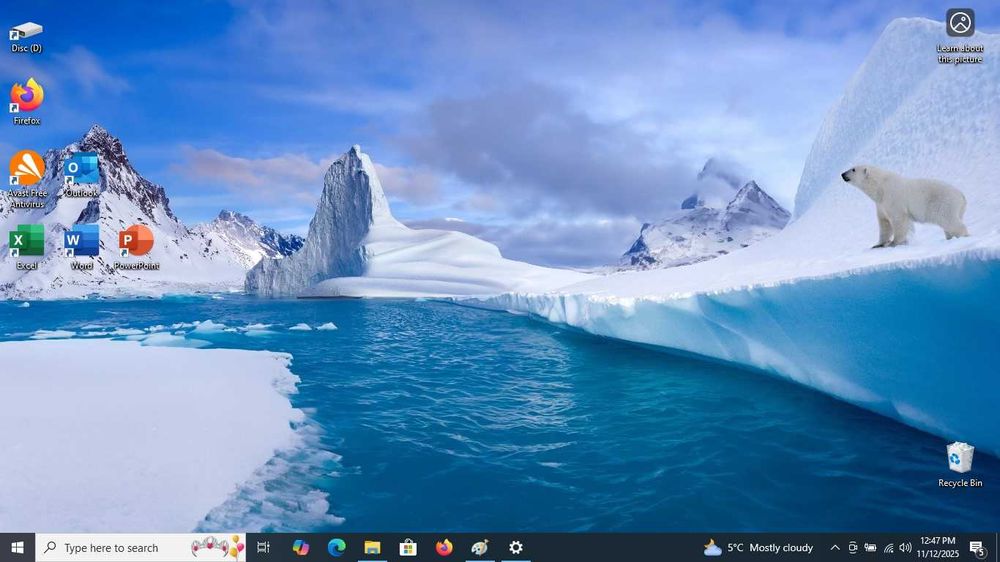Image resolution: width=1000 pixels, height=562 pixels.
Task: Select the Avast Free Antivirus desktop icon
Action: [27, 179]
